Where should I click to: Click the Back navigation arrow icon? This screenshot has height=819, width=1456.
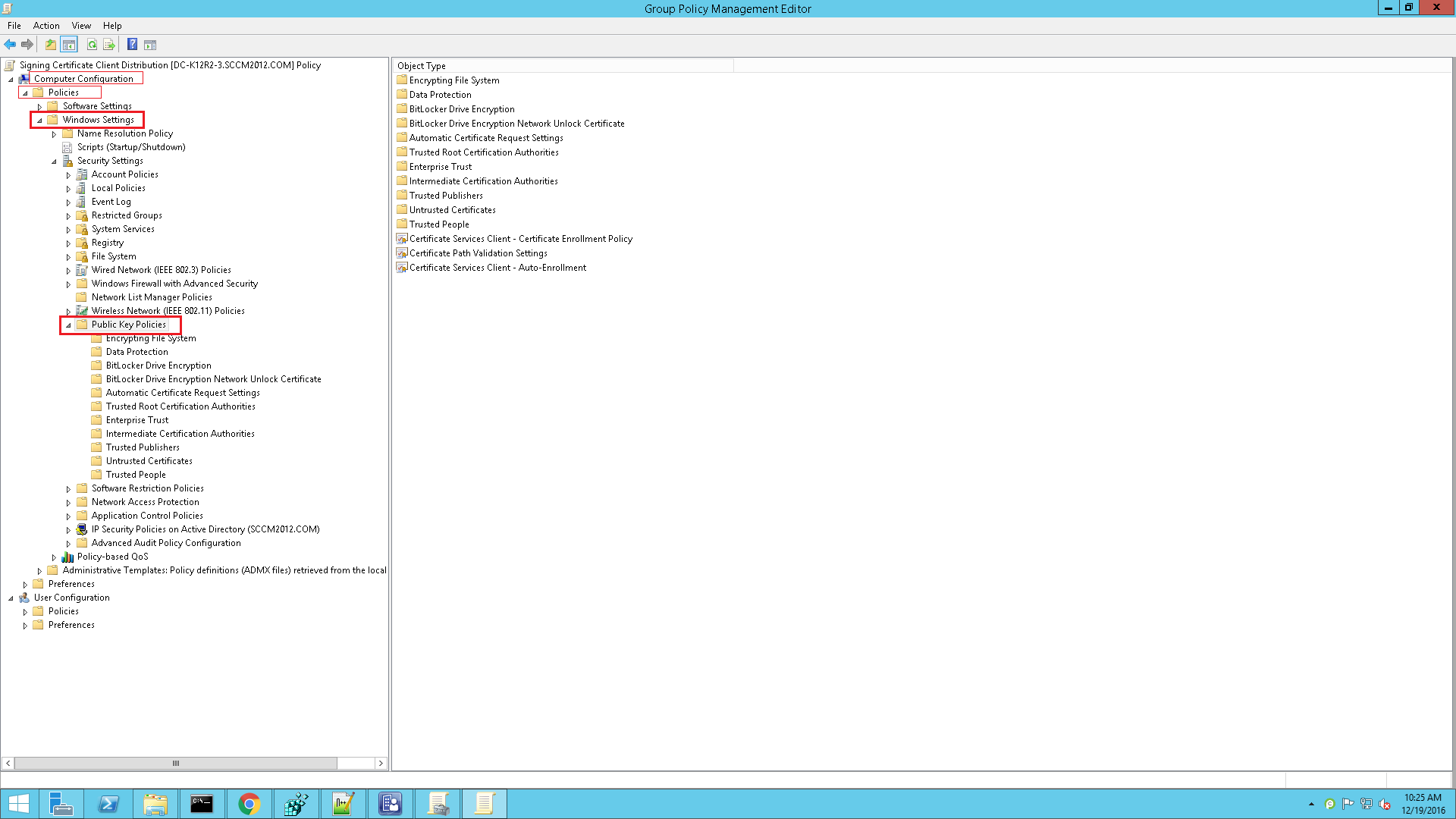click(10, 44)
